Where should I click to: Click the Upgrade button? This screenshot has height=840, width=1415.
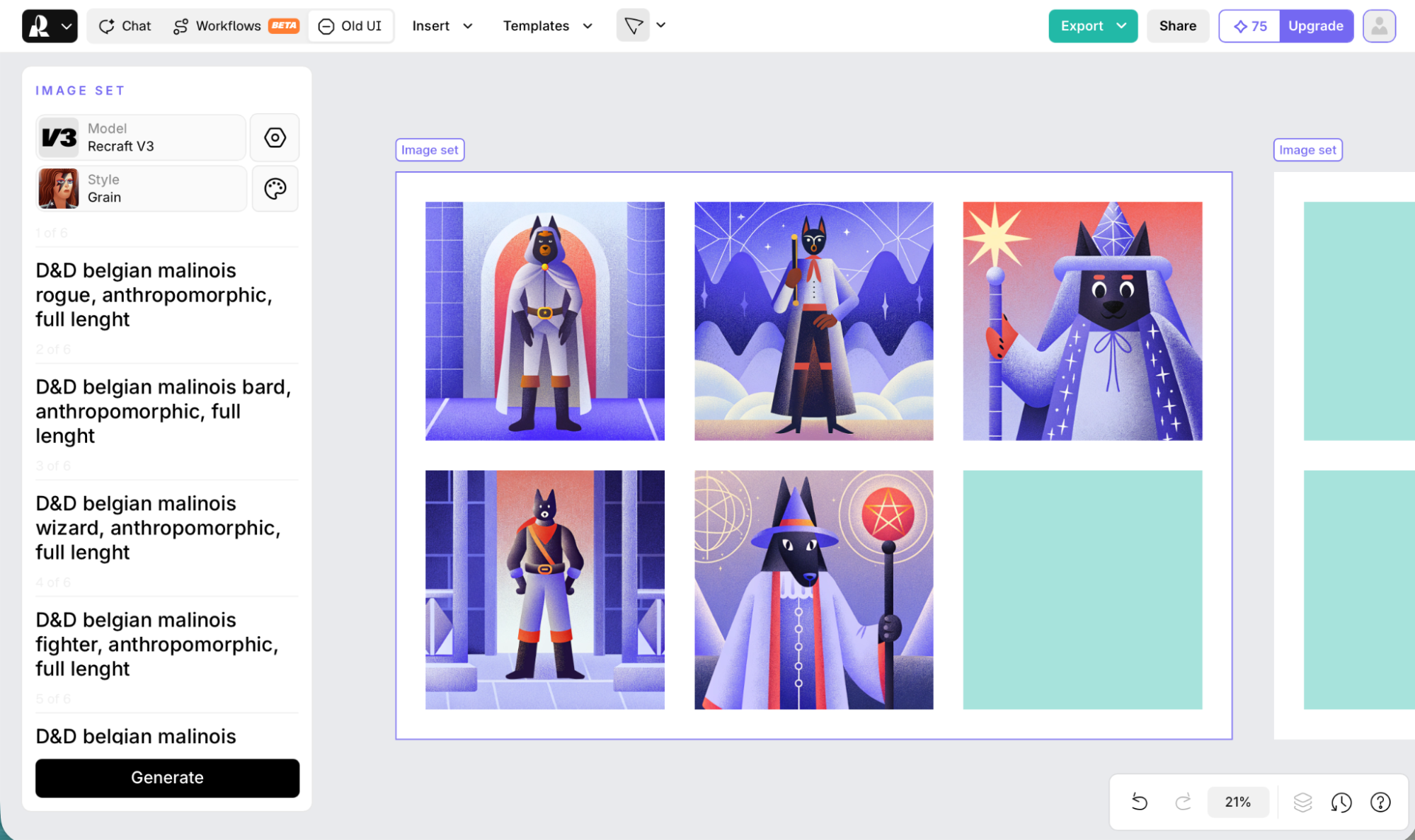coord(1316,25)
